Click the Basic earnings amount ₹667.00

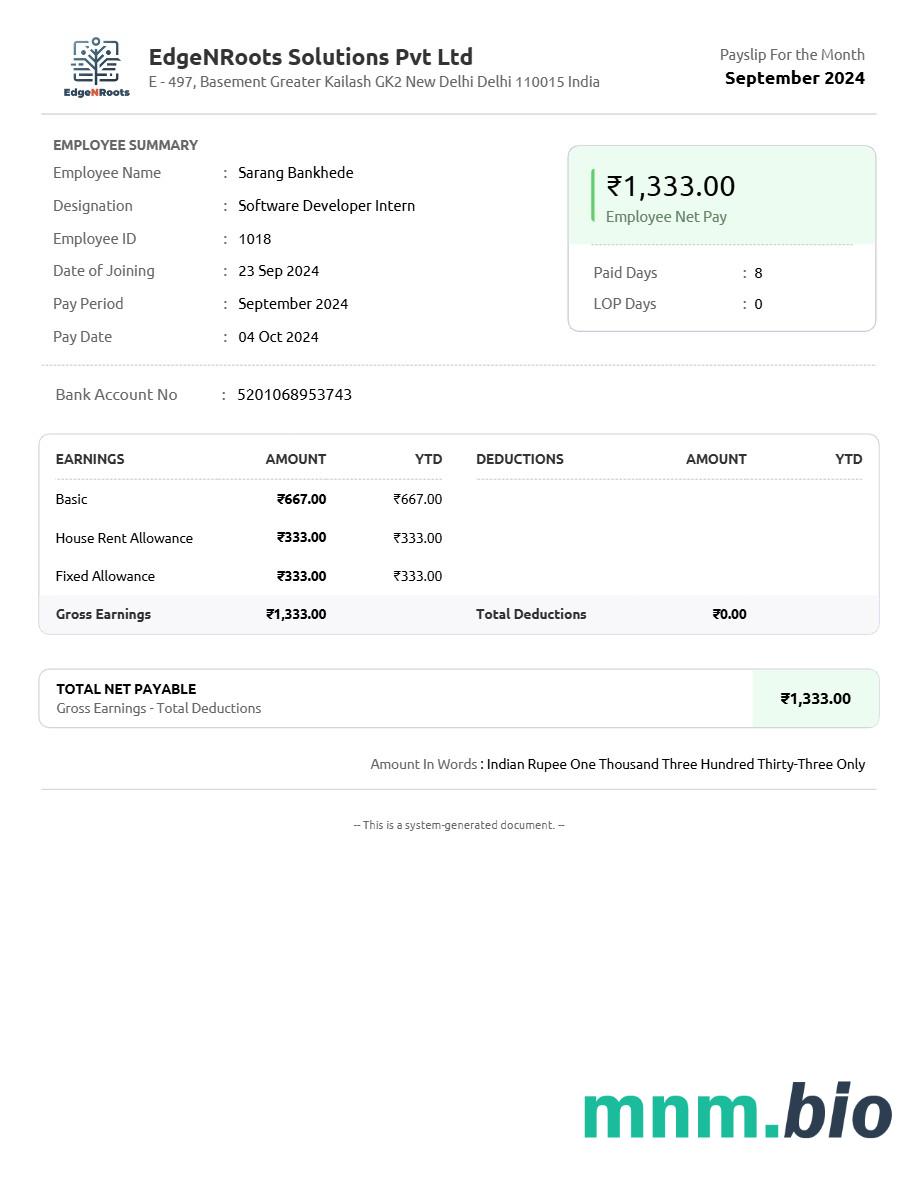tap(301, 499)
